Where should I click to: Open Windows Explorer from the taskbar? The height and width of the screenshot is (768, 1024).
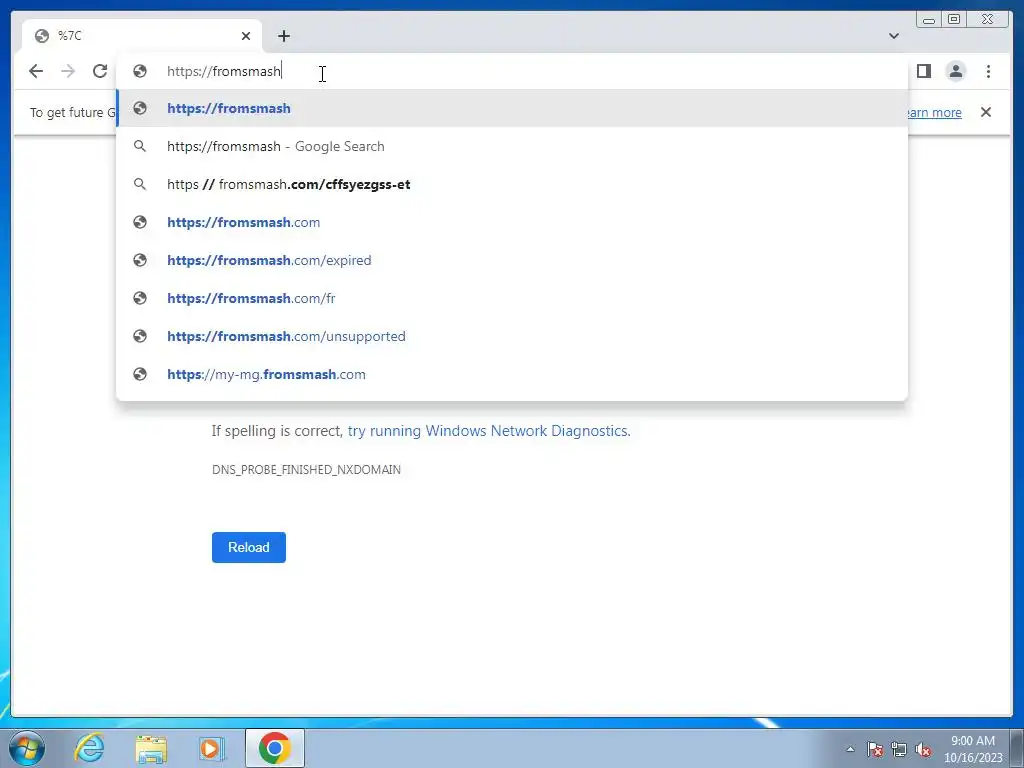coord(151,748)
